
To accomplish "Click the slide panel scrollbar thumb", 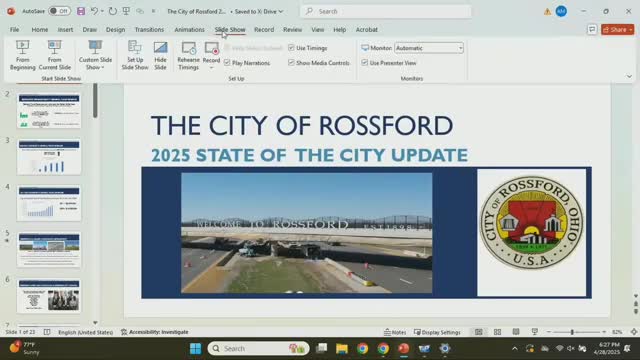I will 95,100.
